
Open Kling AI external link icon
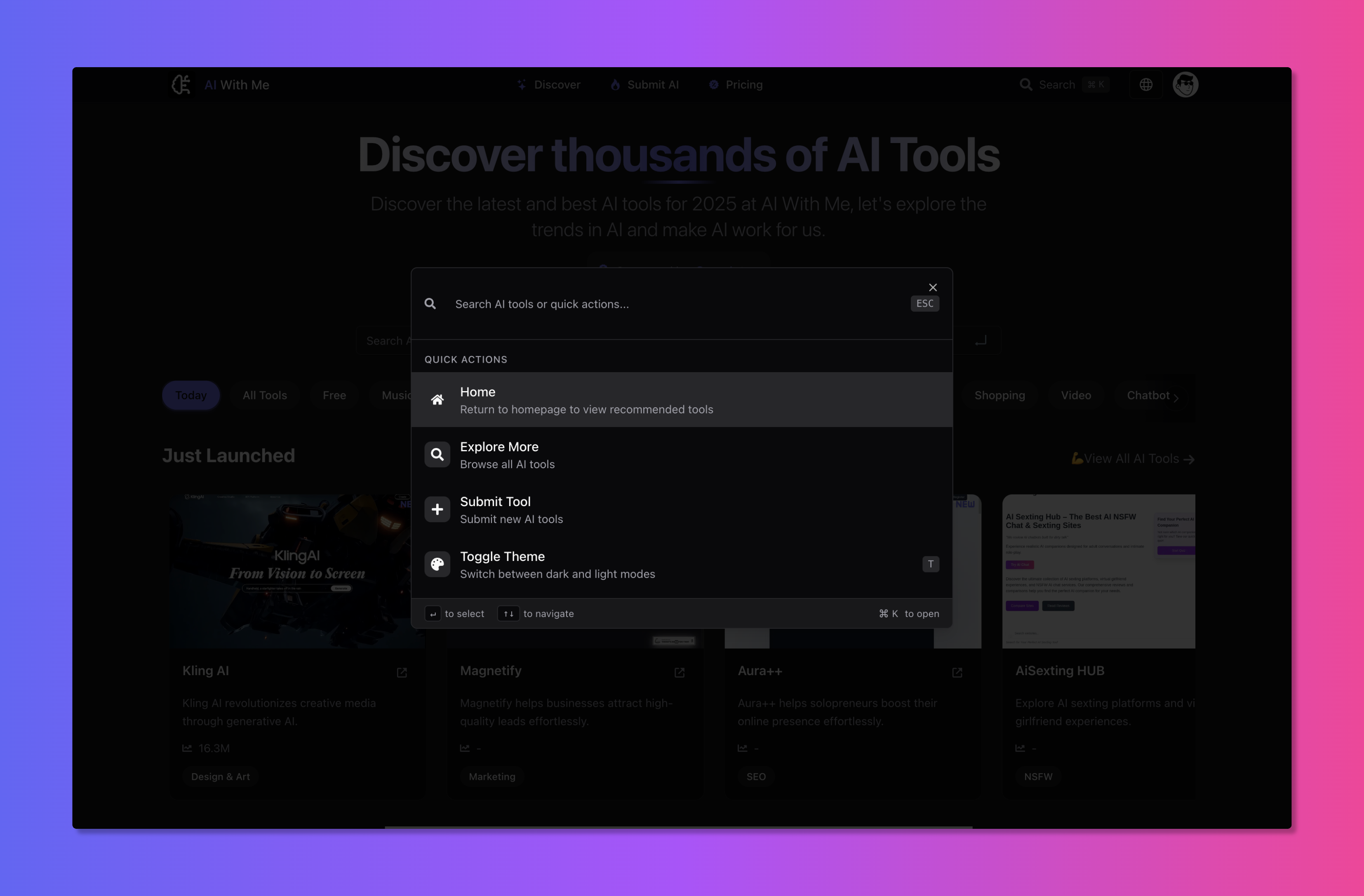(x=402, y=673)
